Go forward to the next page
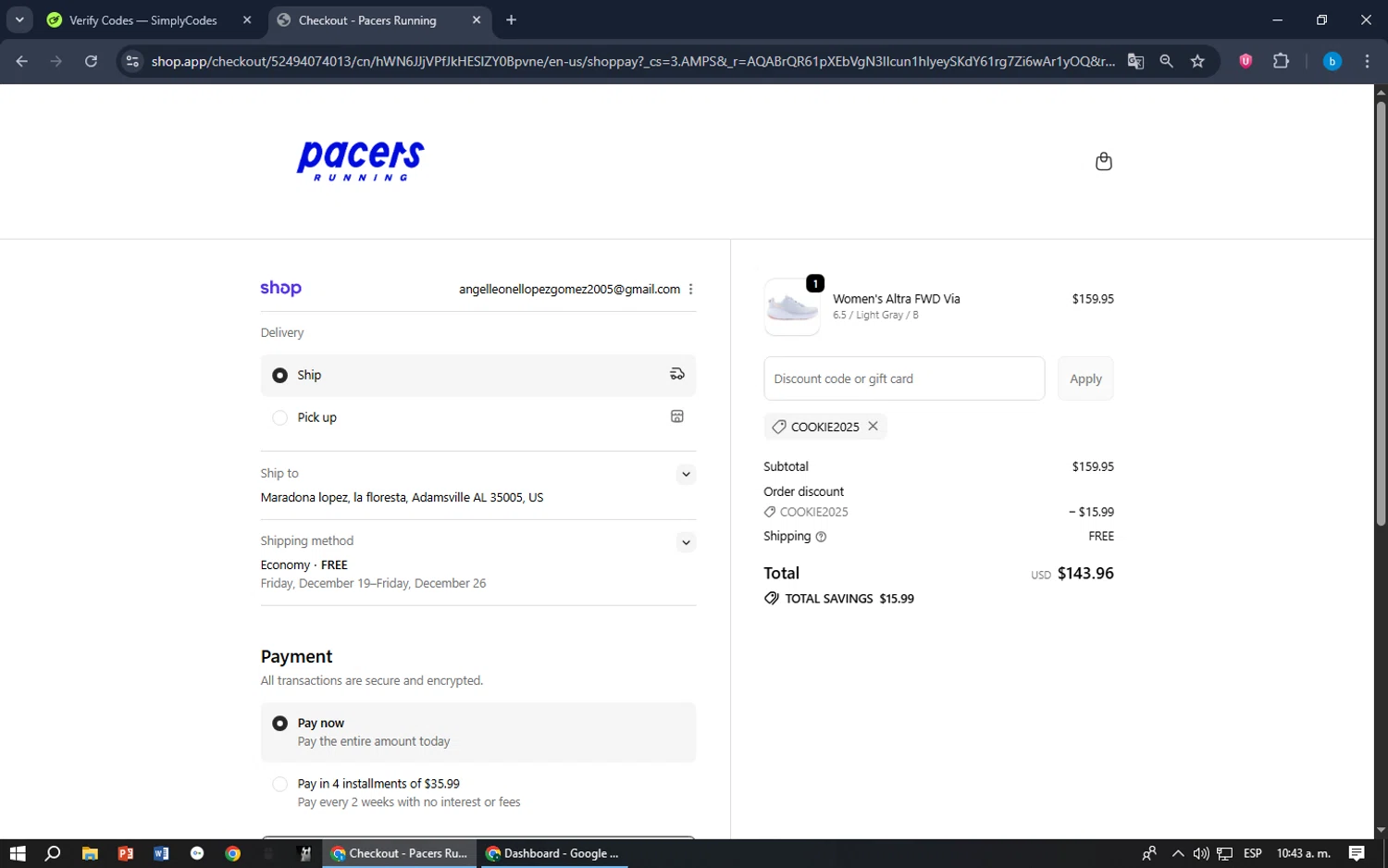The image size is (1388, 868). pyautogui.click(x=56, y=61)
